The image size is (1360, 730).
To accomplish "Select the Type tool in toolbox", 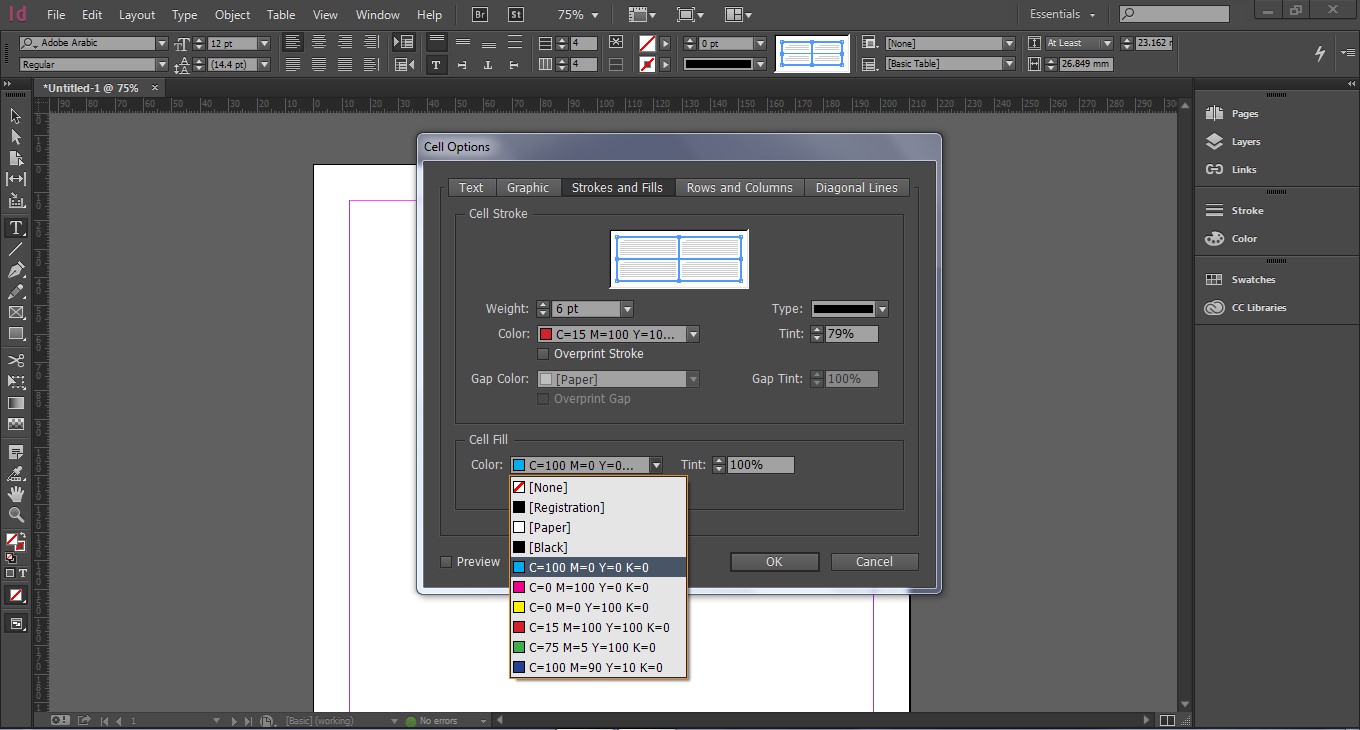I will (16, 228).
